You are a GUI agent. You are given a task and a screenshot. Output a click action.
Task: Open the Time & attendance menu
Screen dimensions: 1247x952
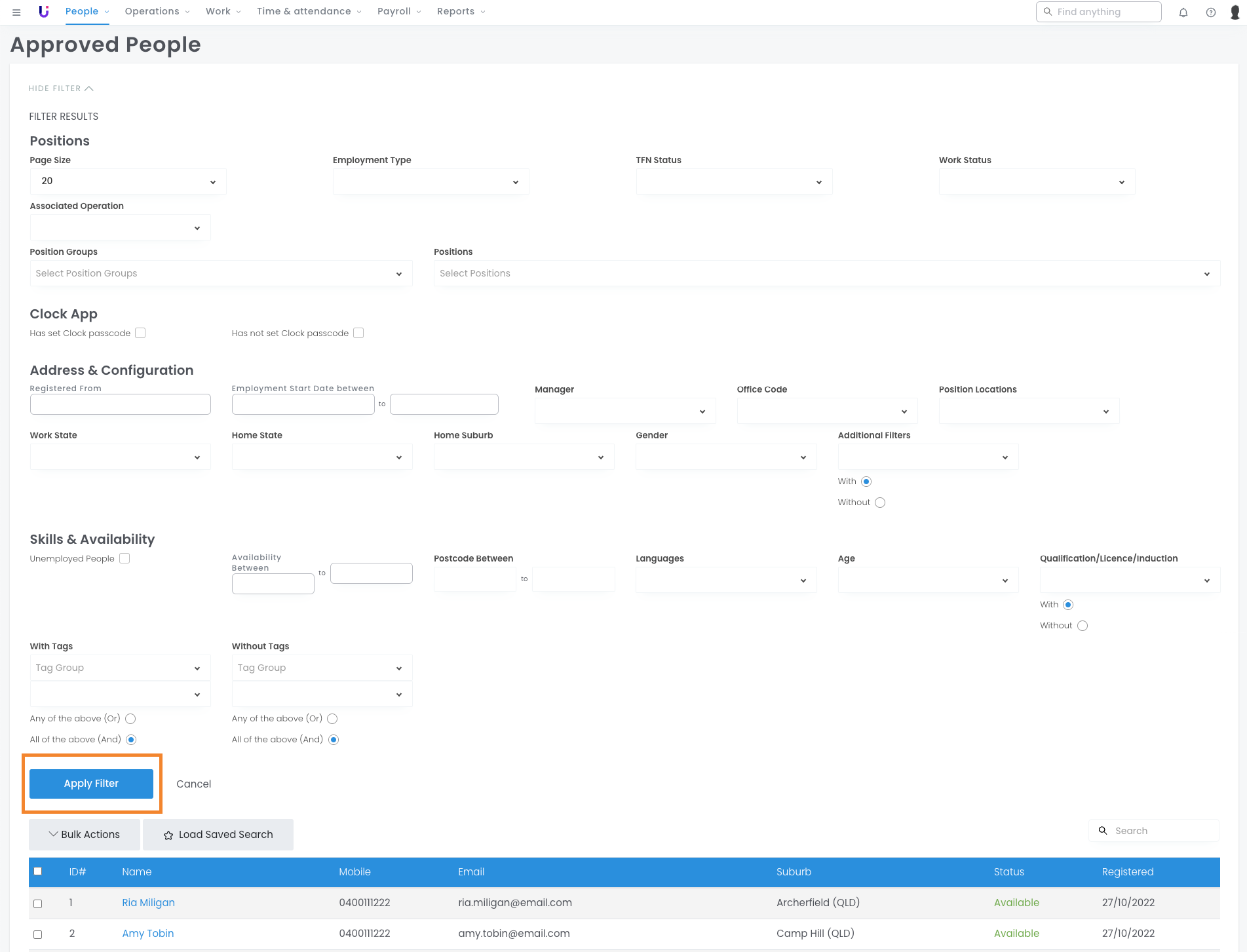(x=309, y=12)
